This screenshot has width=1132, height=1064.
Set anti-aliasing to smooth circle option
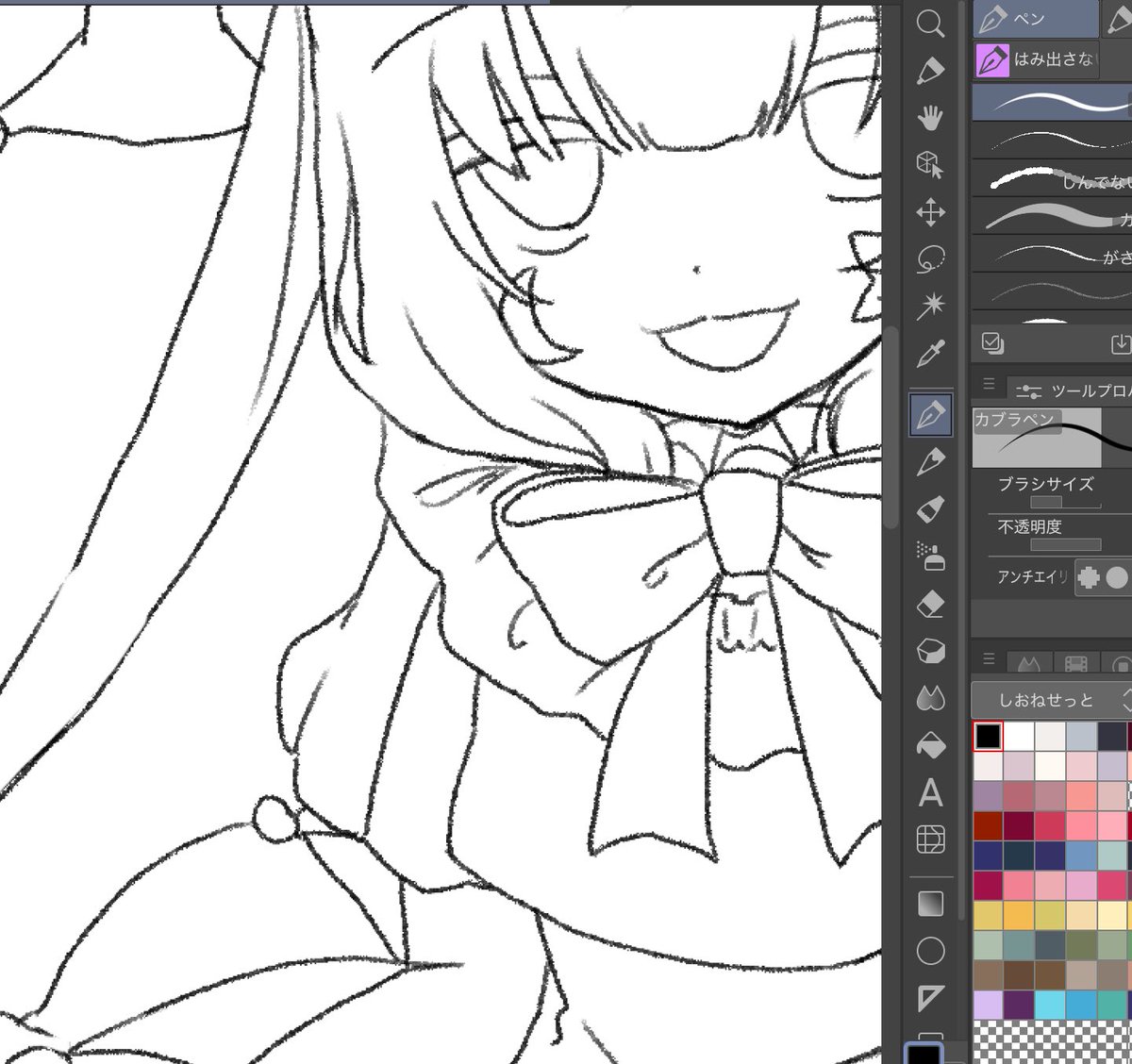(1117, 577)
